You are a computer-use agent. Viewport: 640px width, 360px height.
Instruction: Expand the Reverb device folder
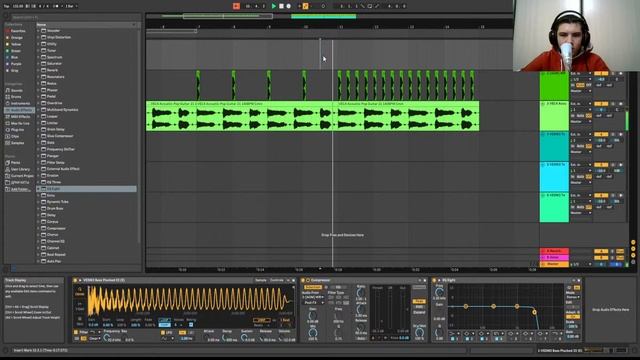(38, 70)
